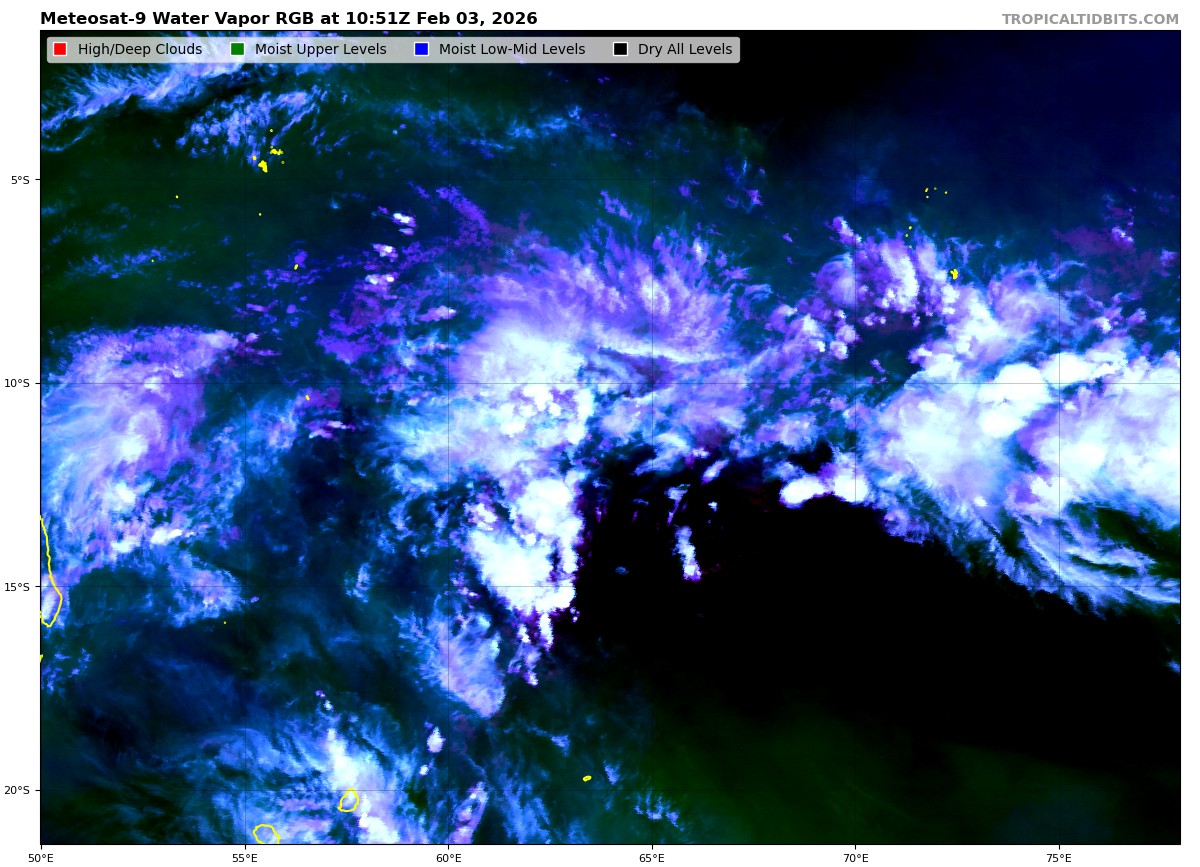Click the small Rodrigues island outline

(587, 778)
